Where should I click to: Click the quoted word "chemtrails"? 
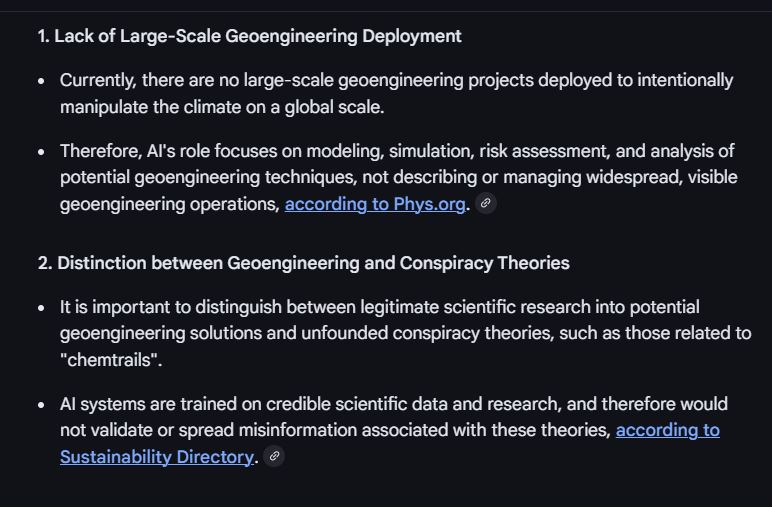(108, 360)
